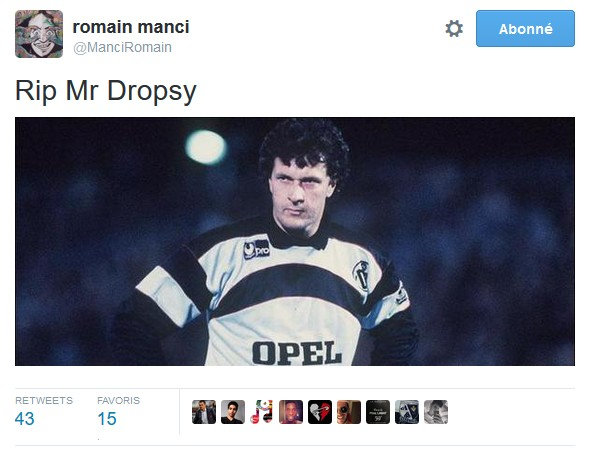Open the @ManciRomain handle link
This screenshot has height=450, width=591.
122,47
